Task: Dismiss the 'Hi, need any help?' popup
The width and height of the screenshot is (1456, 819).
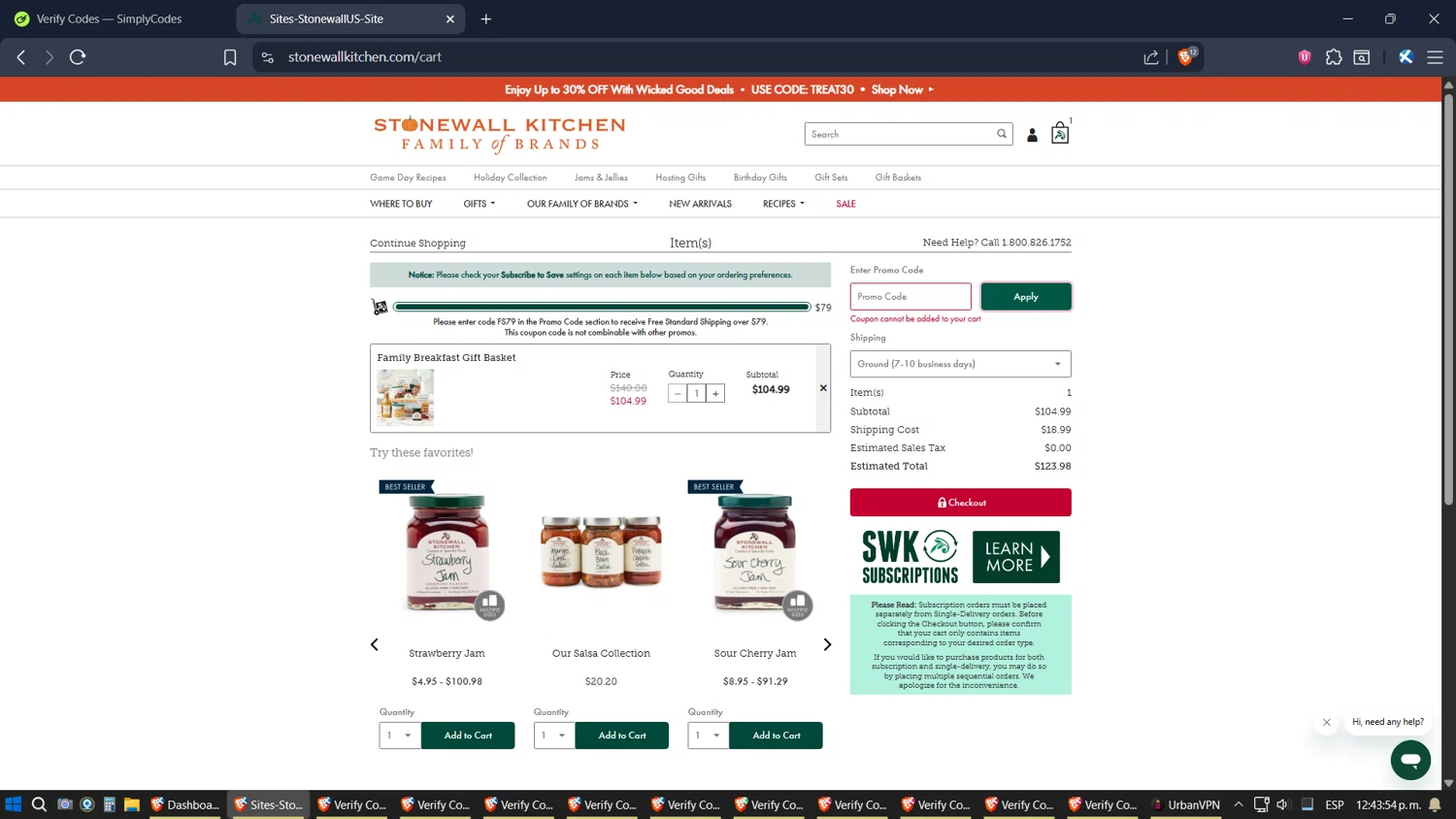Action: 1326,722
